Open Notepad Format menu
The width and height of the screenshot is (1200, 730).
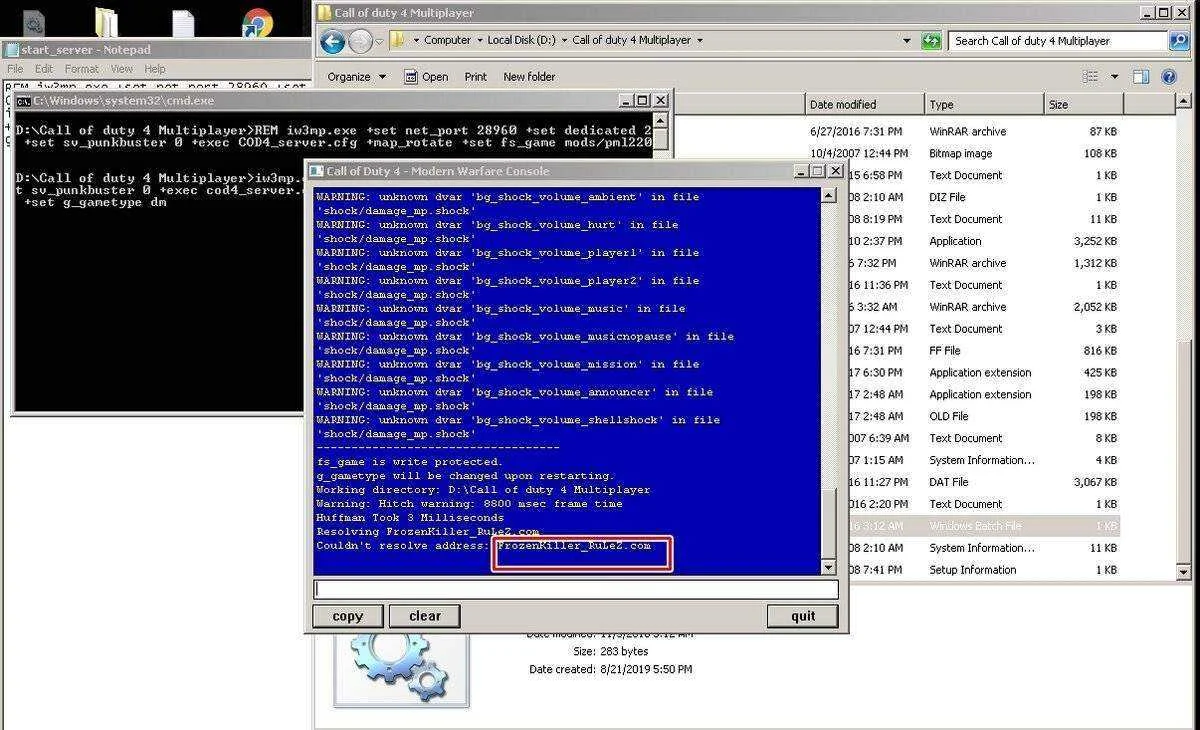click(82, 69)
